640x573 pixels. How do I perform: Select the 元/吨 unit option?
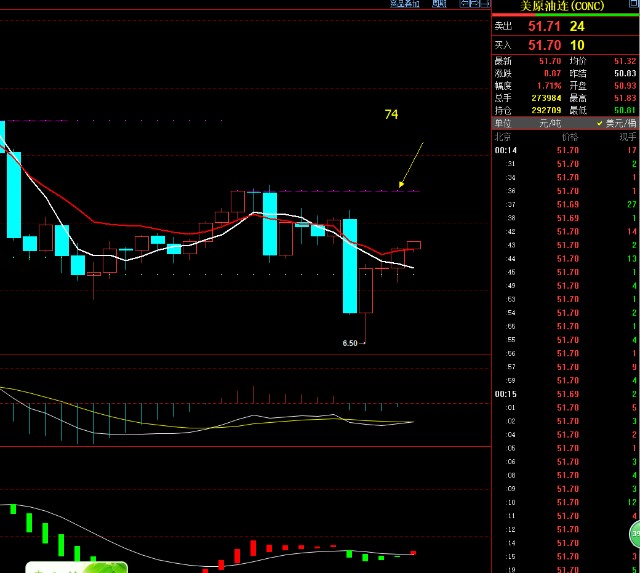tap(551, 122)
